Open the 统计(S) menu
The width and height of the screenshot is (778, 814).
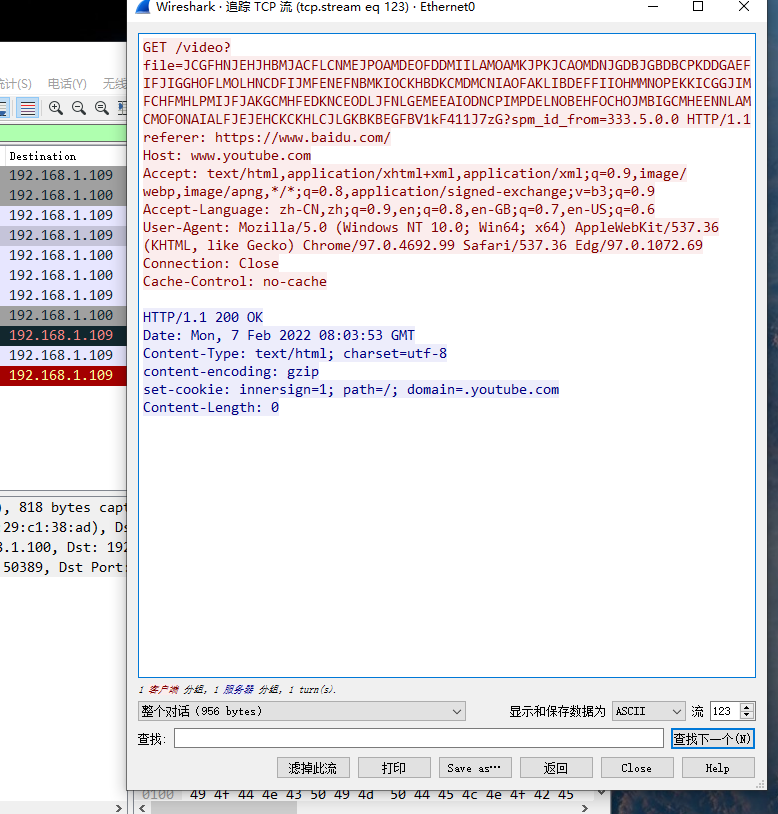tap(14, 83)
